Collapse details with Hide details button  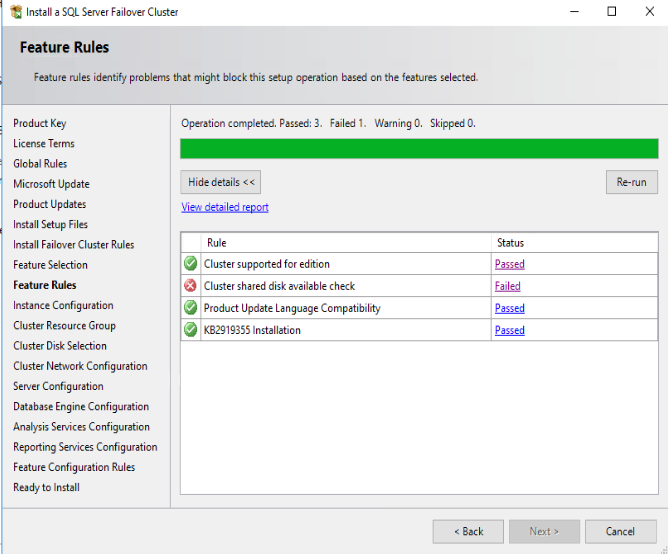pos(221,182)
